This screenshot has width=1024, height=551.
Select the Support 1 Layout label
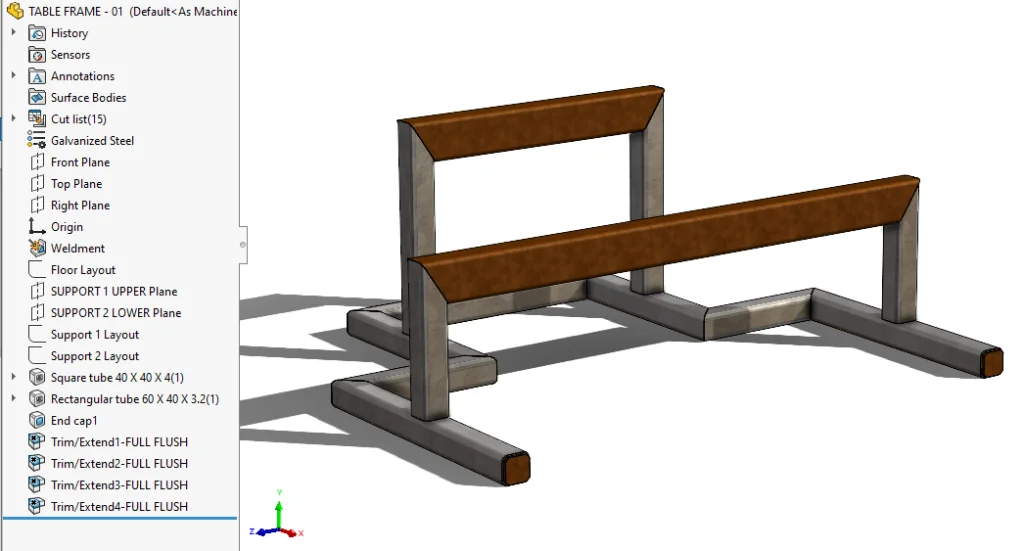[x=95, y=334]
